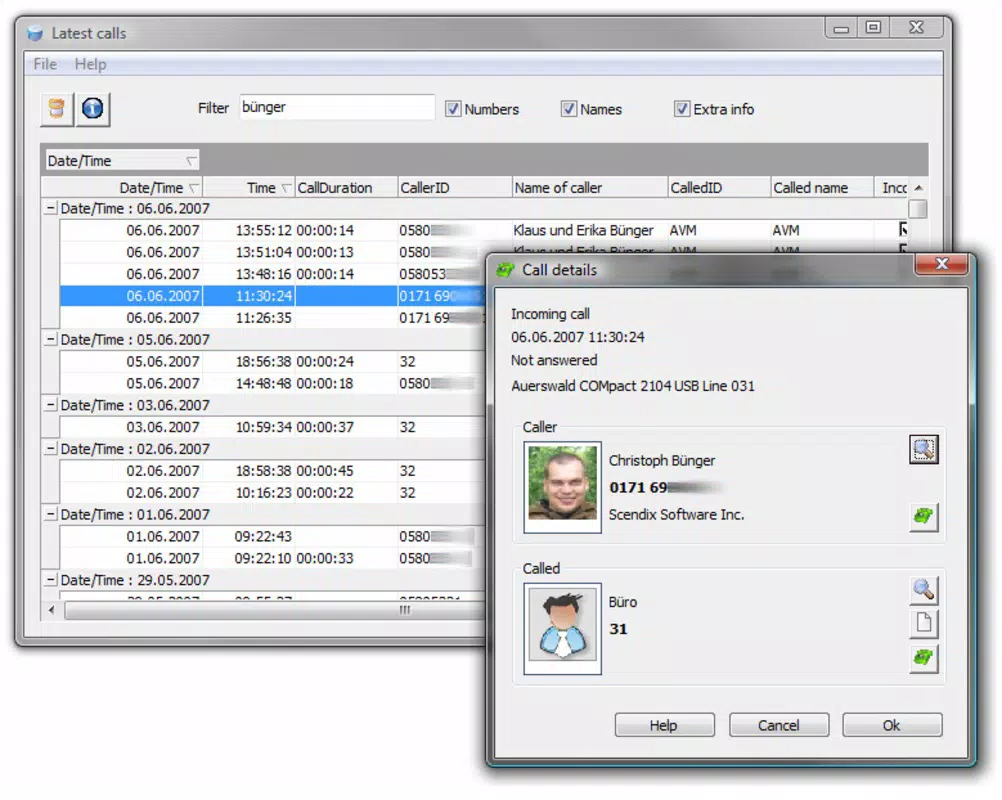Screen dimensions: 1002x800
Task: Disable the Extra info checkbox
Action: click(x=682, y=109)
